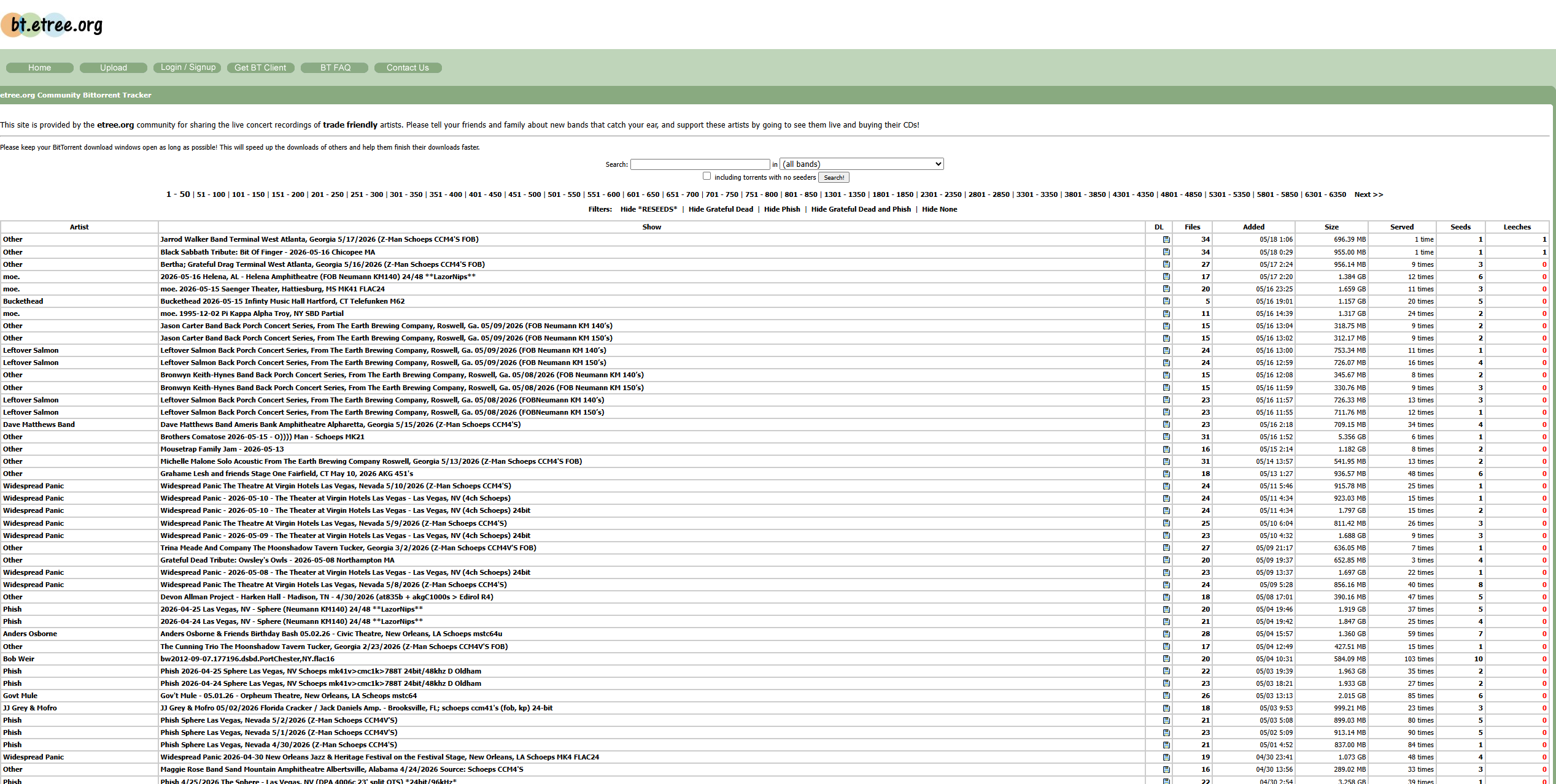Image resolution: width=1556 pixels, height=784 pixels.
Task: Open the Govt Mule artist link
Action: [x=20, y=696]
